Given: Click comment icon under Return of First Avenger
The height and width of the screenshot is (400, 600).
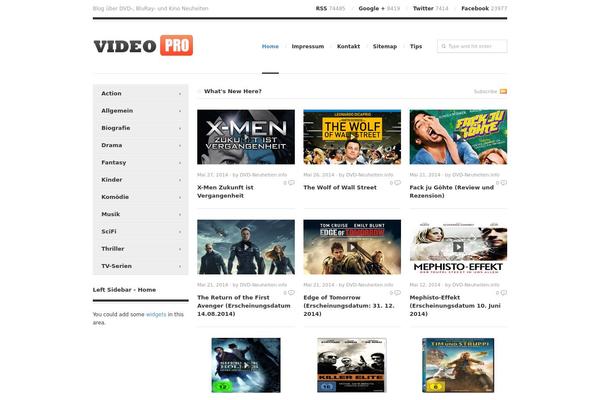Looking at the screenshot, I should click(x=292, y=293).
